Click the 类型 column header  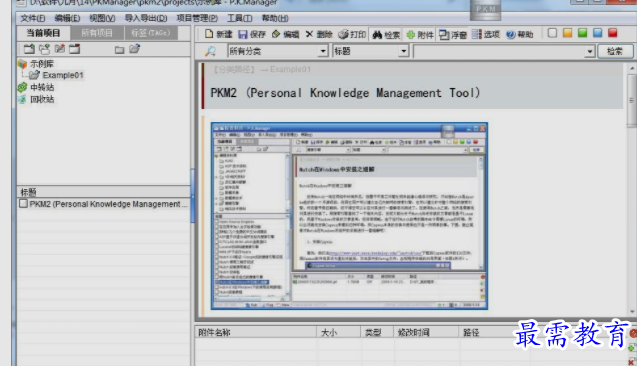(377, 333)
